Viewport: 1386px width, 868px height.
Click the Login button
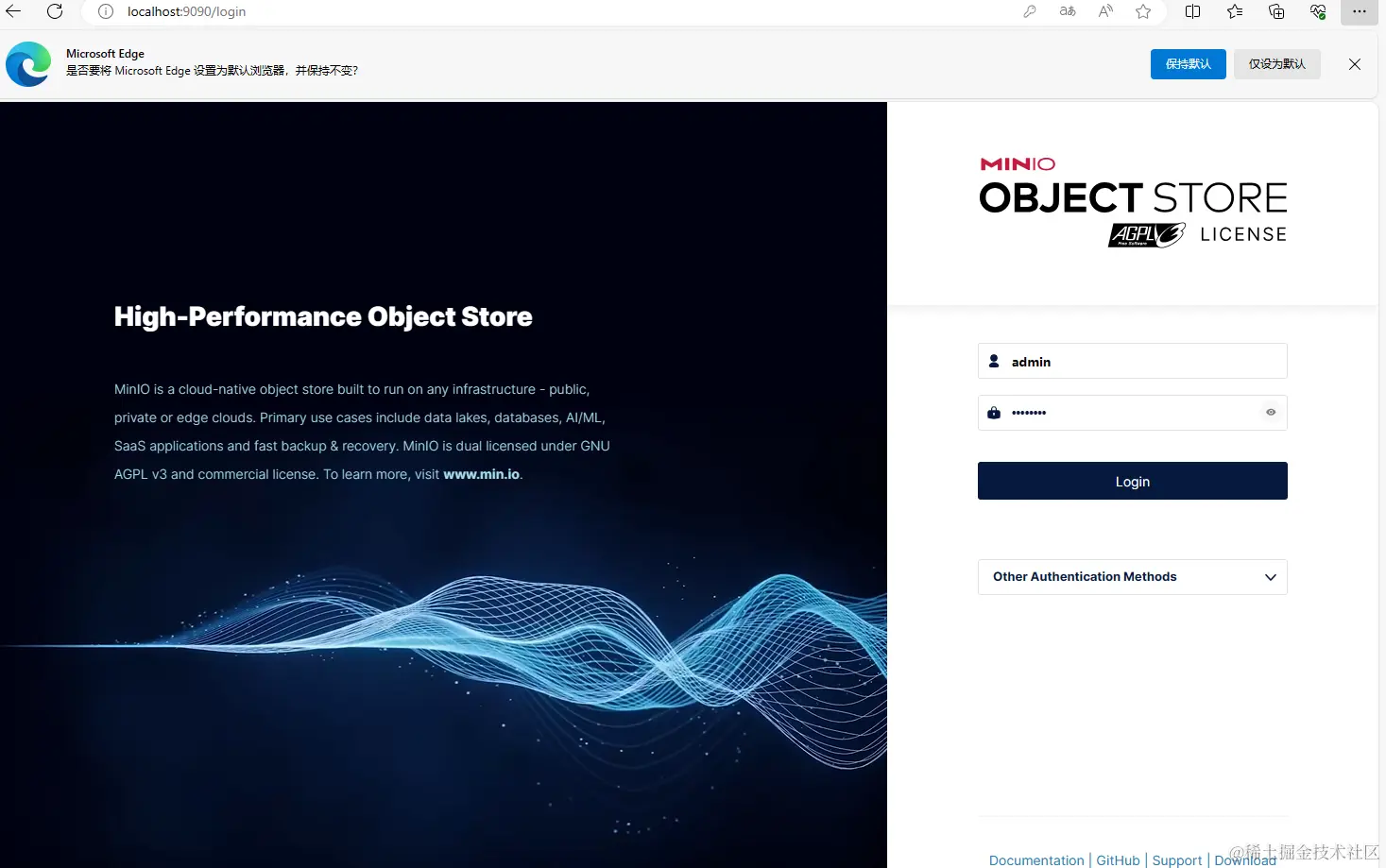[1133, 481]
